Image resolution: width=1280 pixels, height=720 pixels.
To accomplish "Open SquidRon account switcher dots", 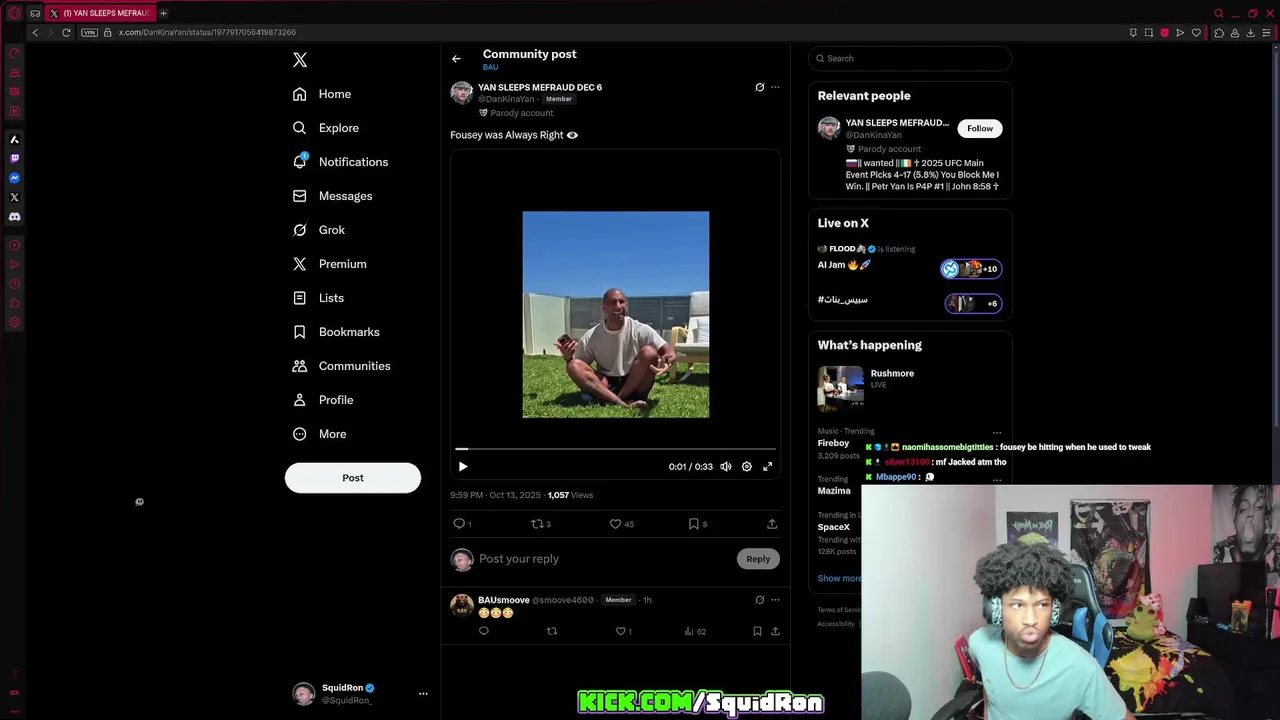I will (x=423, y=693).
